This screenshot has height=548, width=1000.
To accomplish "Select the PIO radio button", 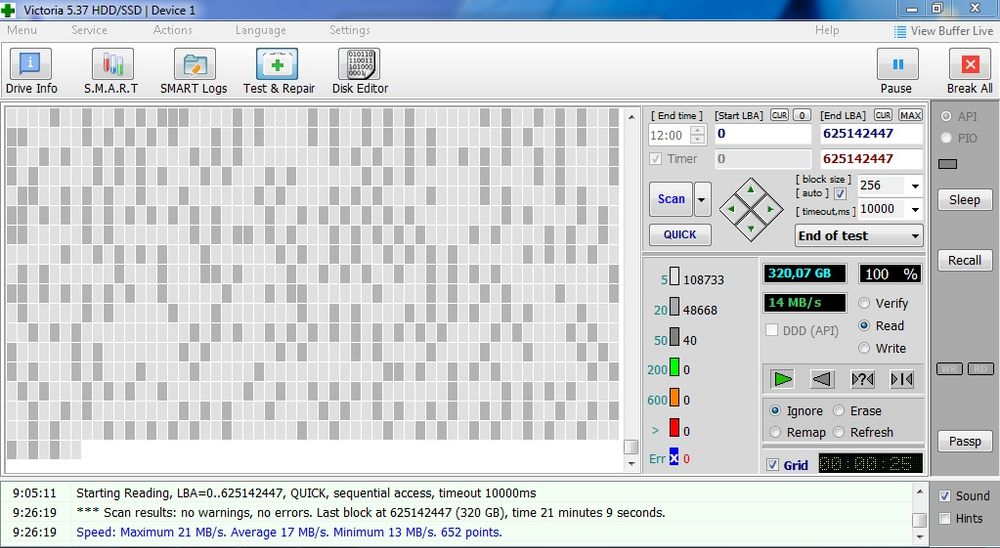I will tap(946, 138).
